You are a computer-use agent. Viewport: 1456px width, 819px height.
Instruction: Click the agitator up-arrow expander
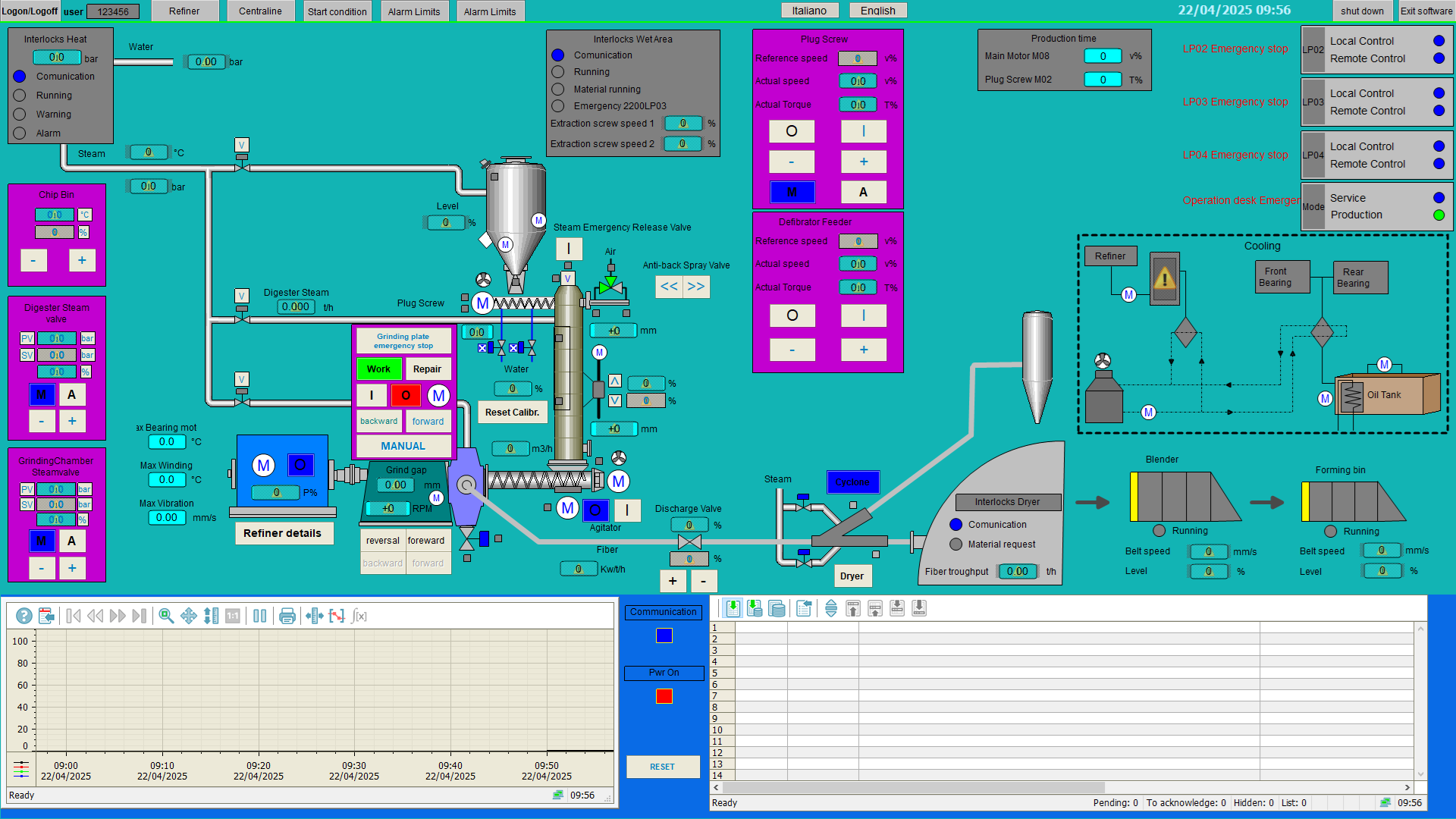tap(615, 381)
